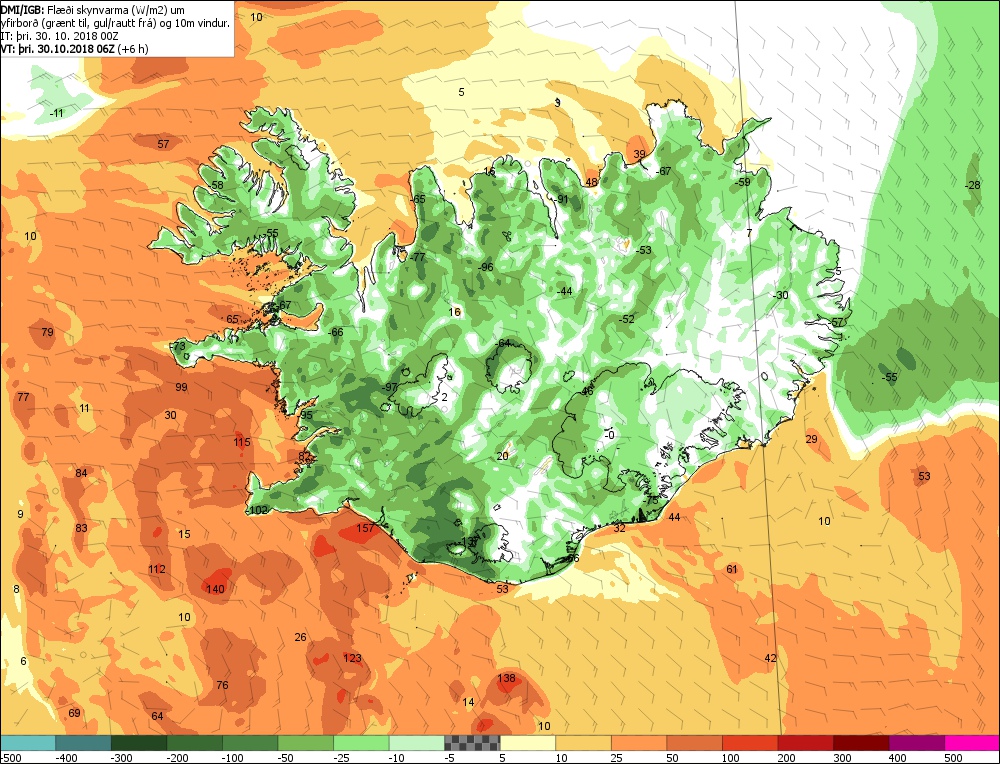Select the map value 99
This screenshot has height=764, width=1000.
coord(181,387)
